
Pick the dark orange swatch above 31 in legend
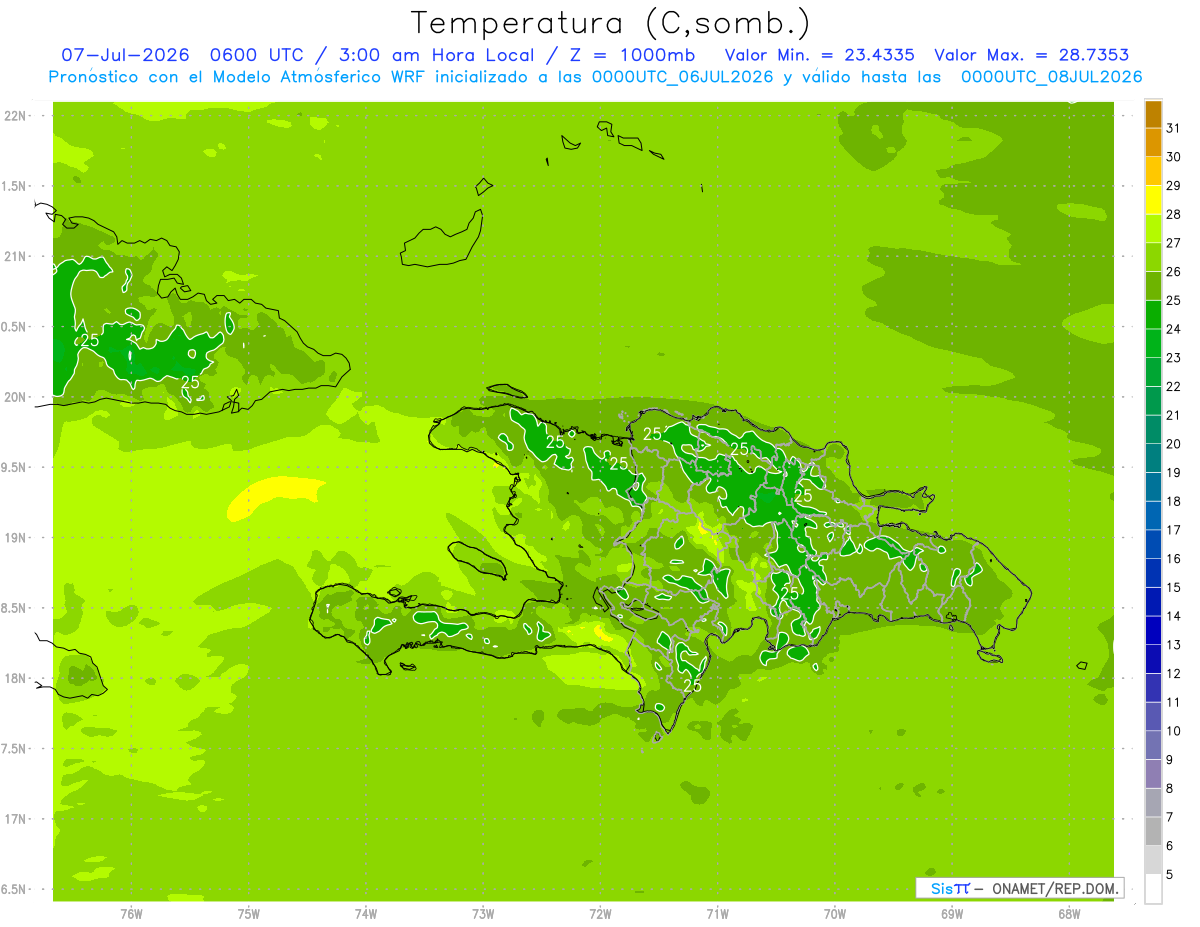tap(1153, 114)
